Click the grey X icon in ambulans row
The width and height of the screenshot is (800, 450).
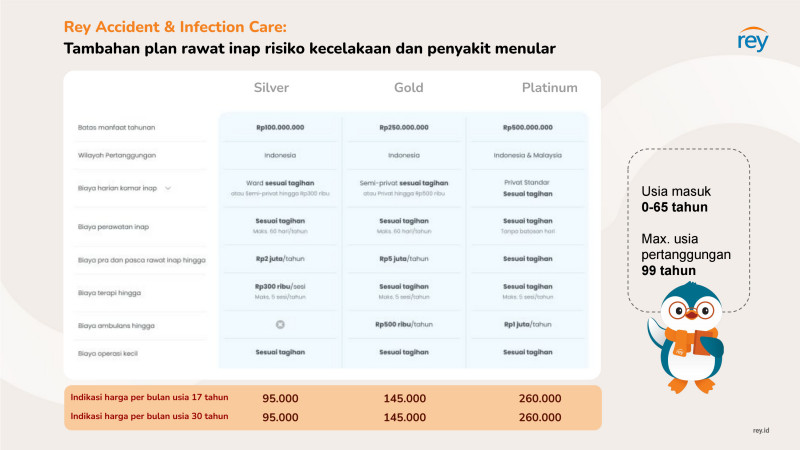click(280, 324)
